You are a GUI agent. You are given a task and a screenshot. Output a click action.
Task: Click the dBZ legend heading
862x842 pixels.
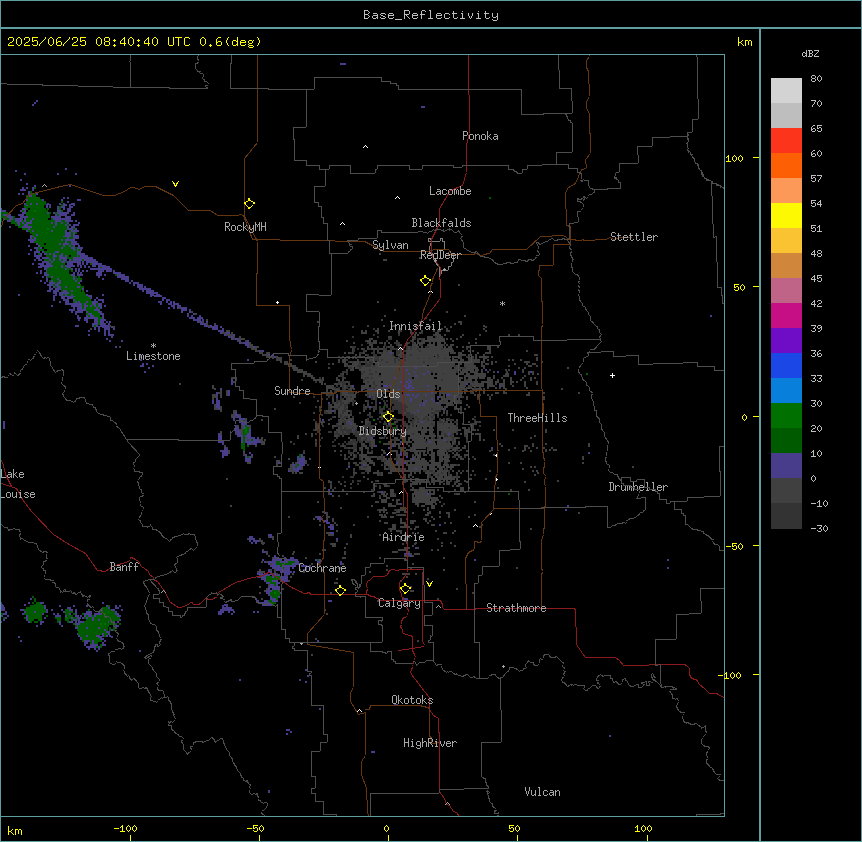tap(810, 53)
